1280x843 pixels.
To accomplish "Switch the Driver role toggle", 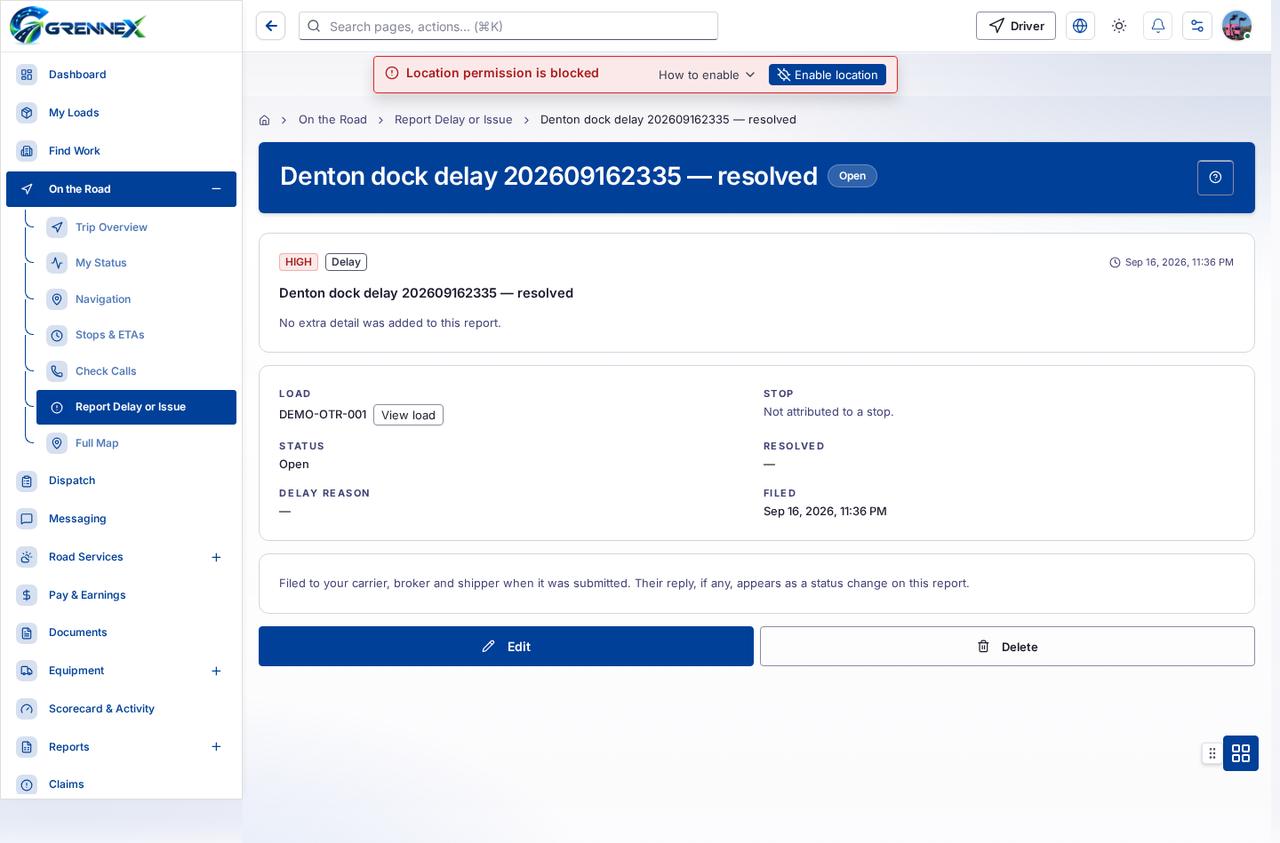I will click(x=1016, y=26).
